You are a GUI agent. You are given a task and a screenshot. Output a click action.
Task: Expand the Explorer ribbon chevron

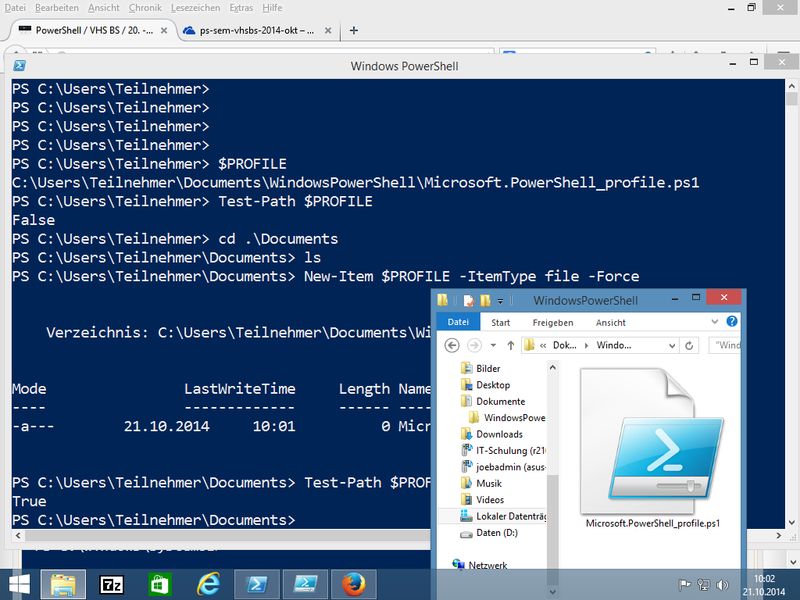point(715,321)
